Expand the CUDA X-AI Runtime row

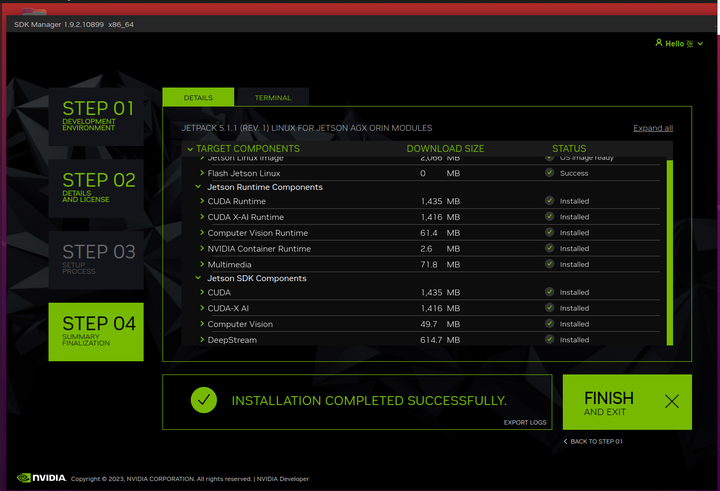point(202,216)
